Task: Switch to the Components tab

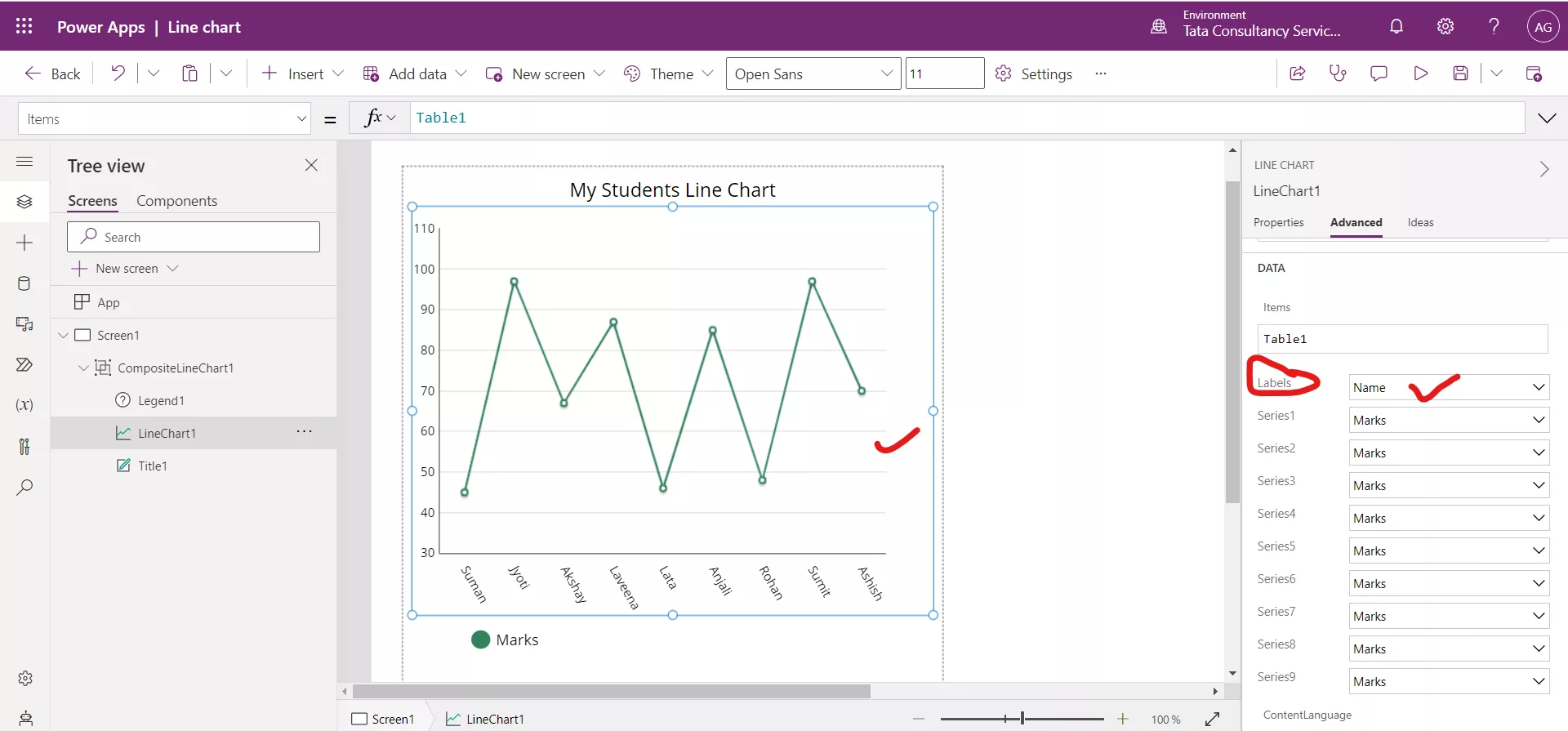Action: click(x=176, y=201)
